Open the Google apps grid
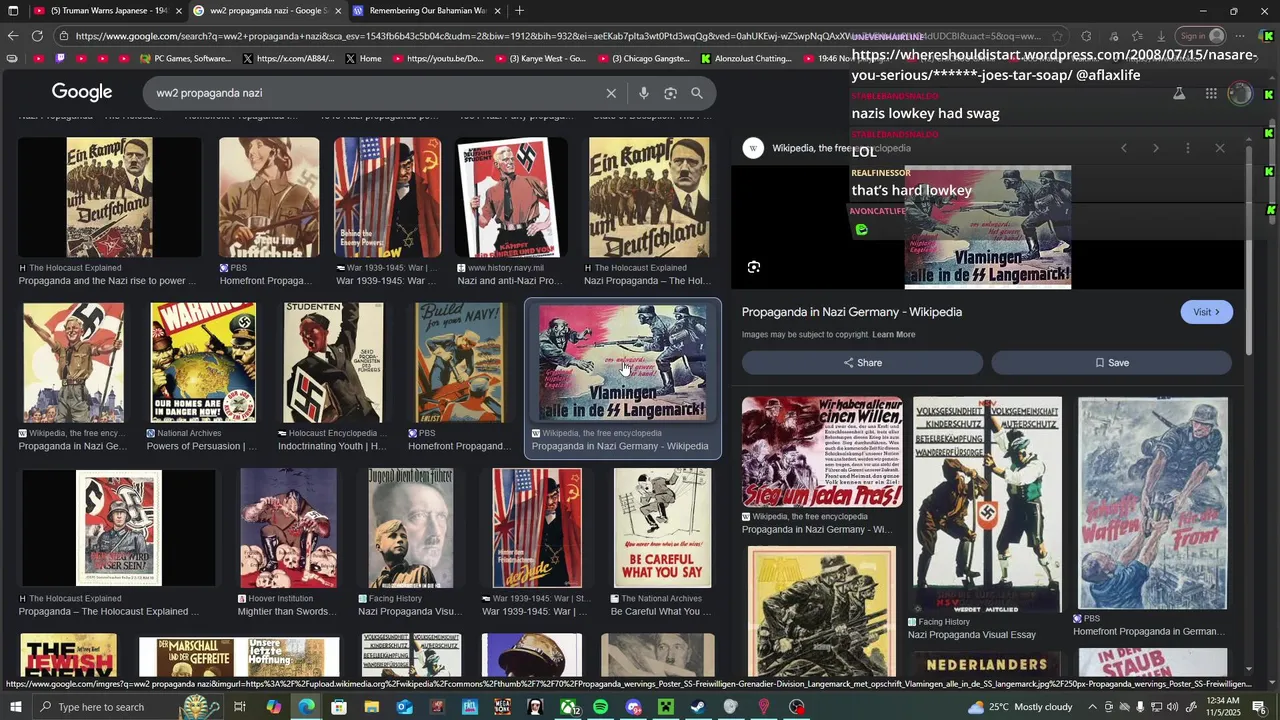 pos(1211,93)
